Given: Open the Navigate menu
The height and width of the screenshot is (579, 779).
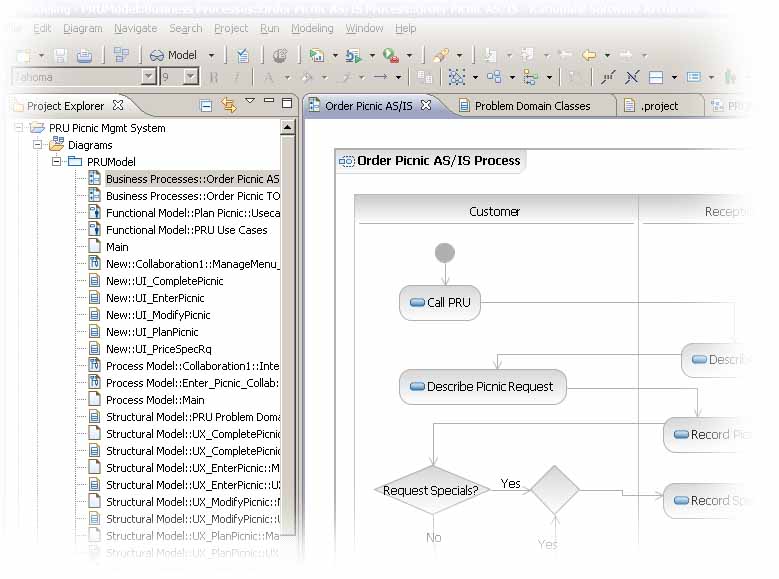Looking at the screenshot, I should (136, 28).
